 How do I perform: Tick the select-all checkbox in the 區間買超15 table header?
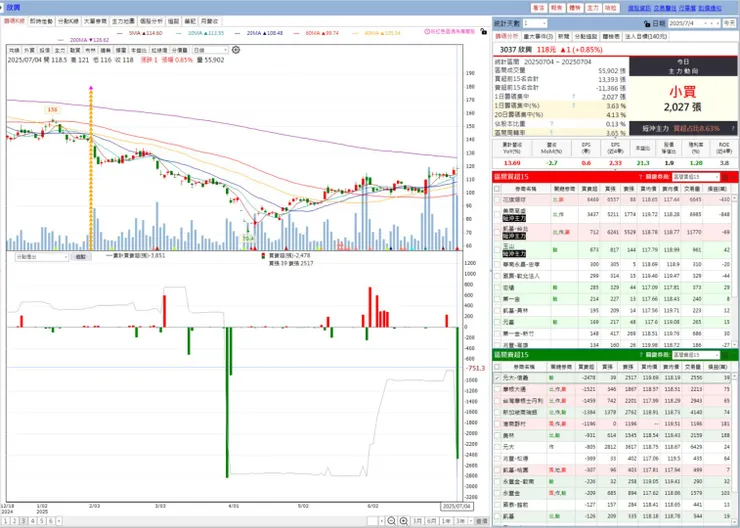tap(497, 189)
